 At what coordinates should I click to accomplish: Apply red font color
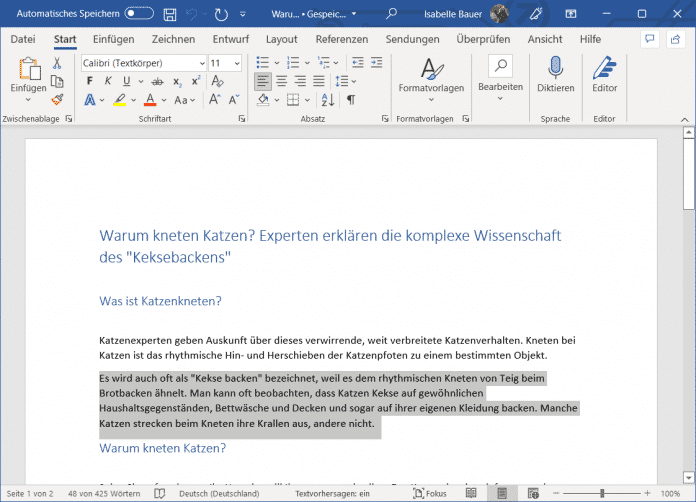pyautogui.click(x=150, y=100)
